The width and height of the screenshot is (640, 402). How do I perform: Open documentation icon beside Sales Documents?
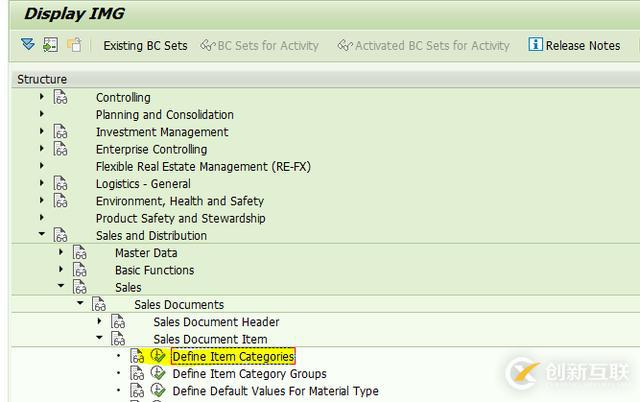click(x=99, y=305)
